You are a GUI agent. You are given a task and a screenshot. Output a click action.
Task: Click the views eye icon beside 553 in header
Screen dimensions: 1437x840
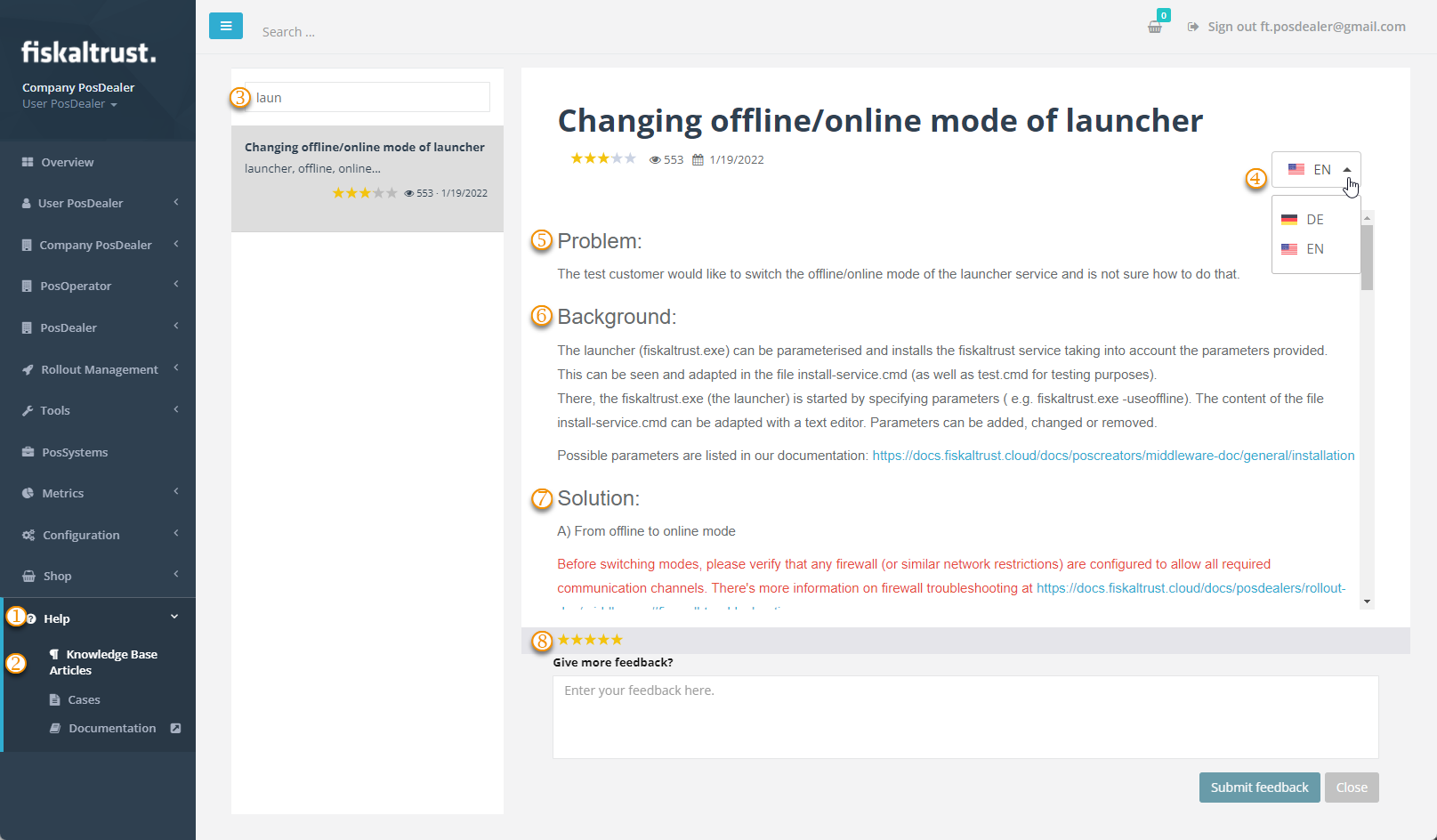[655, 160]
